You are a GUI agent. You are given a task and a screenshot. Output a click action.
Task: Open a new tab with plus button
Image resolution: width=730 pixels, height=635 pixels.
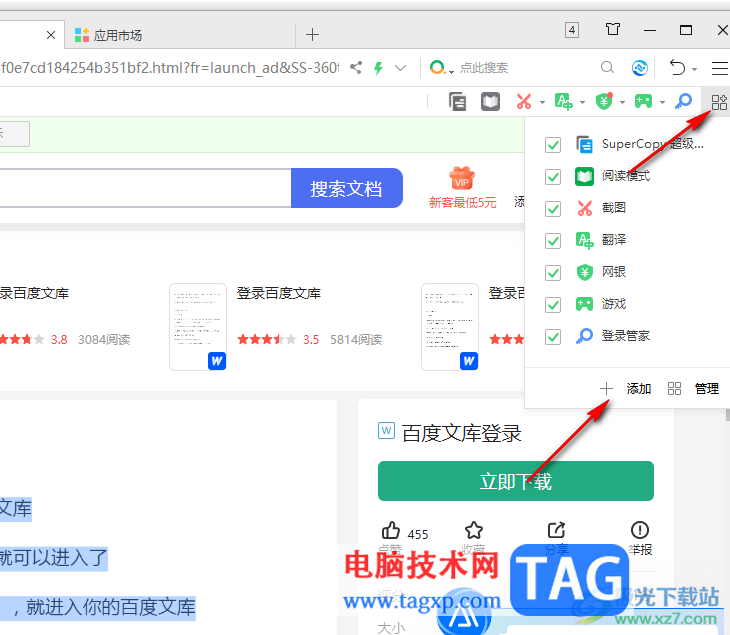pyautogui.click(x=312, y=34)
